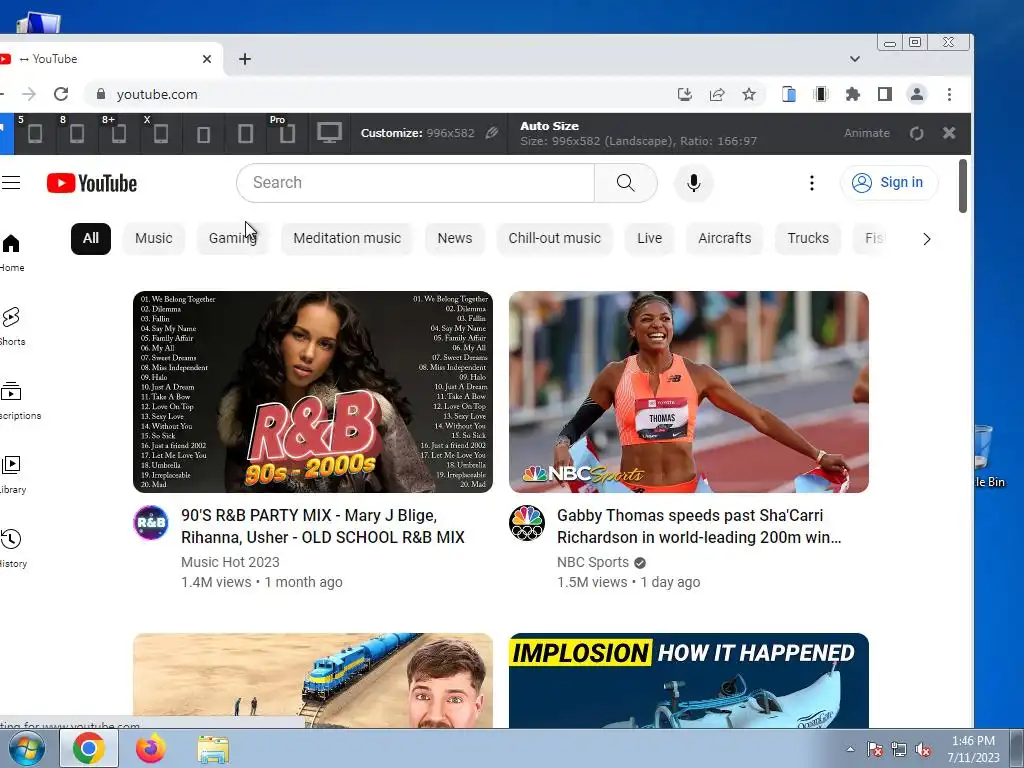This screenshot has height=768, width=1024.
Task: Open the IMPLOSION HOW IT HAPPENED thumbnail
Action: coord(689,680)
